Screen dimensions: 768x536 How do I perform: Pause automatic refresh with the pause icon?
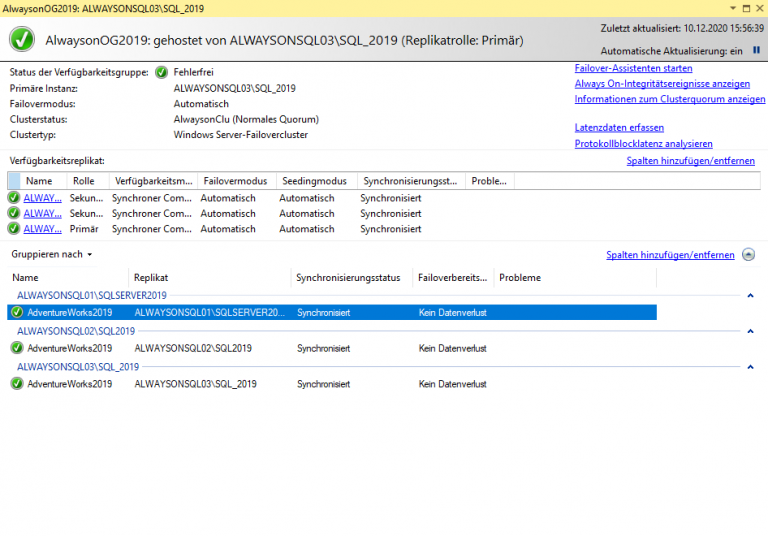click(x=756, y=50)
